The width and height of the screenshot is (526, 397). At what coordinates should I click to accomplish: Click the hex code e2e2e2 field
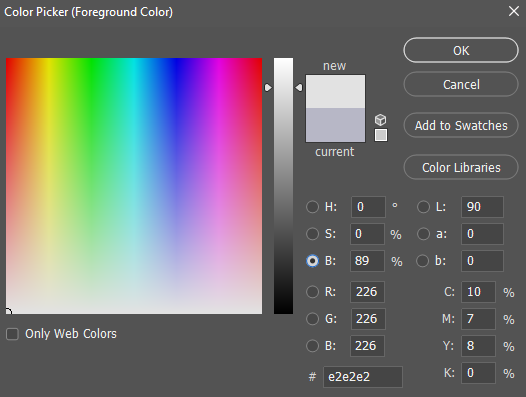pos(363,377)
